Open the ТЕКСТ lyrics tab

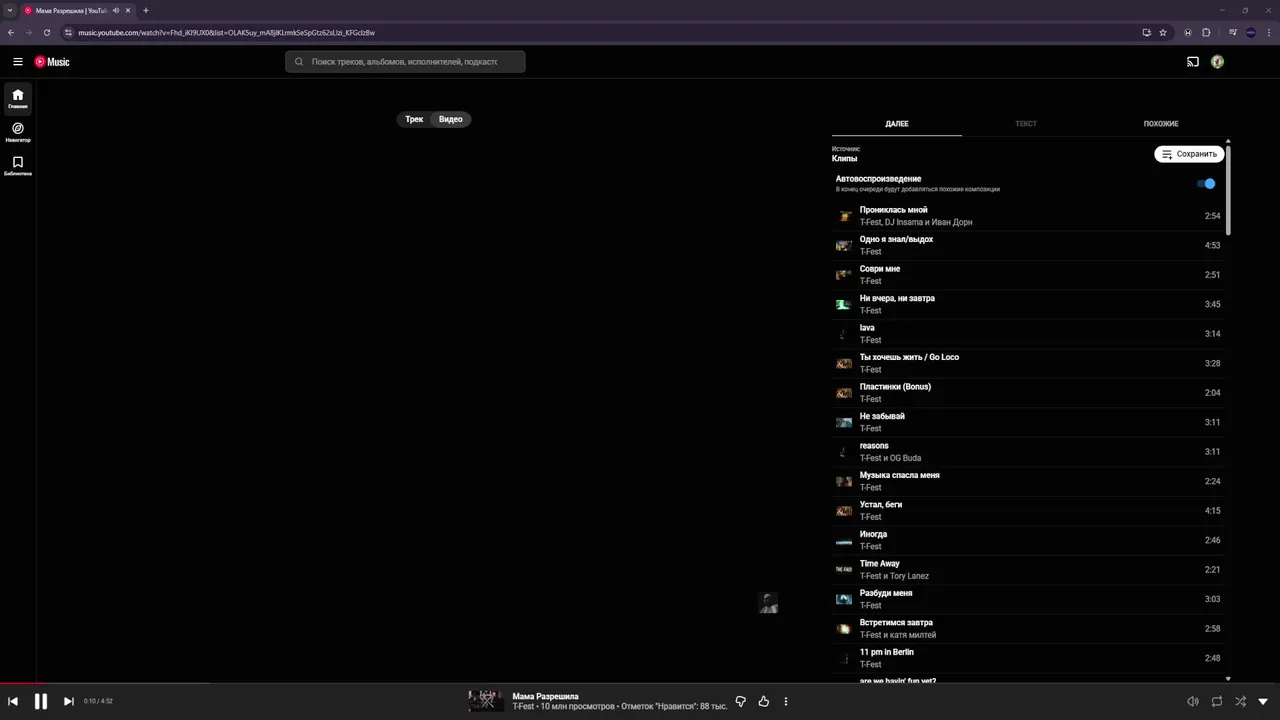pos(1026,124)
